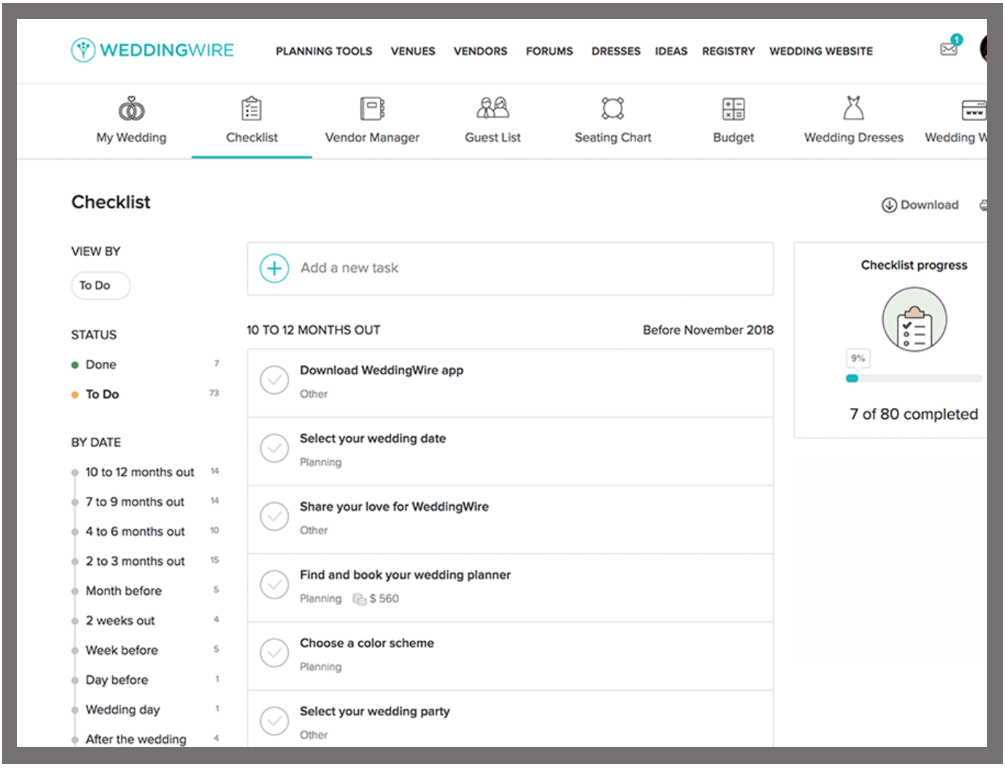The width and height of the screenshot is (1005, 768).
Task: Go to the Venues menu
Action: (x=413, y=51)
